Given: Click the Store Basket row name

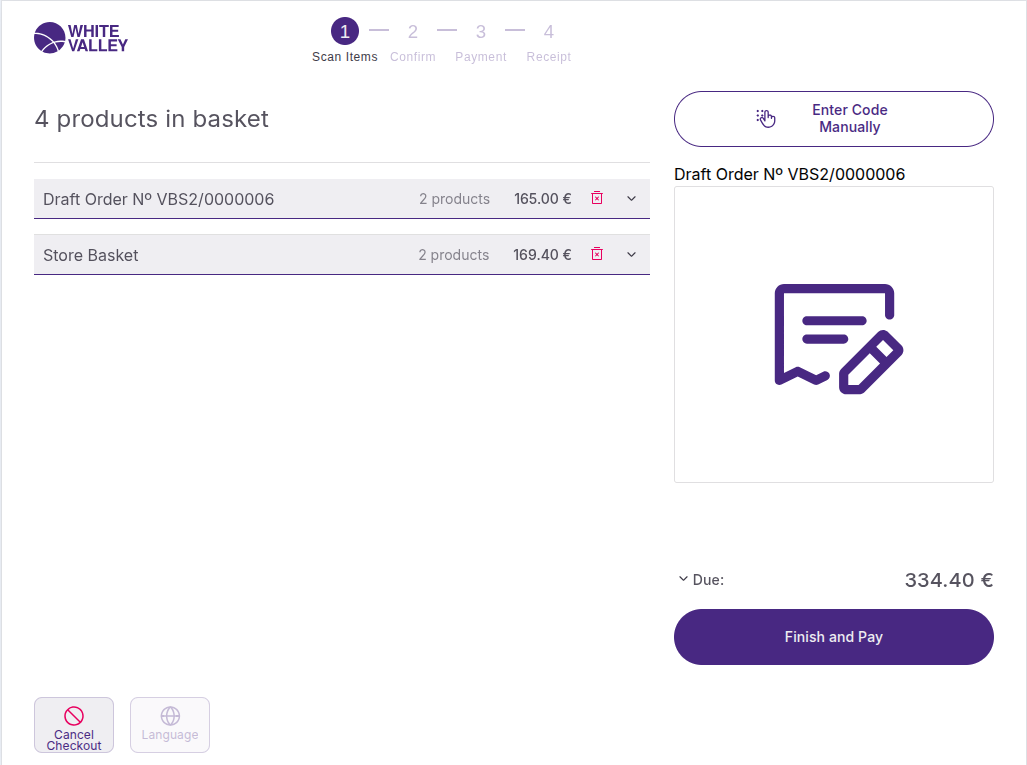Looking at the screenshot, I should (91, 255).
